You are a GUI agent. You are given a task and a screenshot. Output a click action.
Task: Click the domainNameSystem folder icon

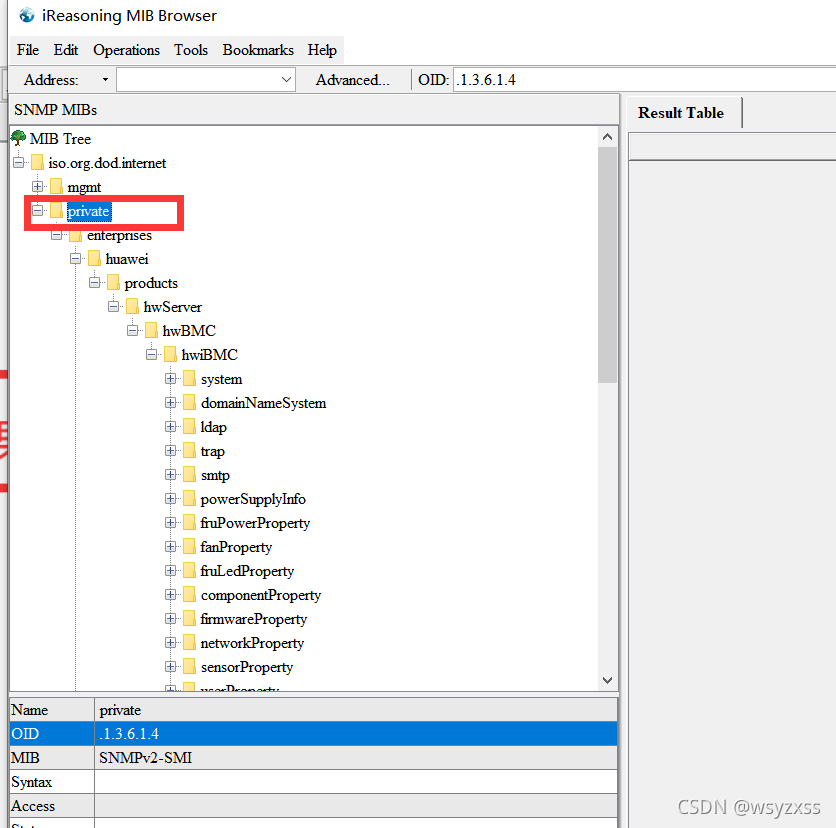(189, 403)
